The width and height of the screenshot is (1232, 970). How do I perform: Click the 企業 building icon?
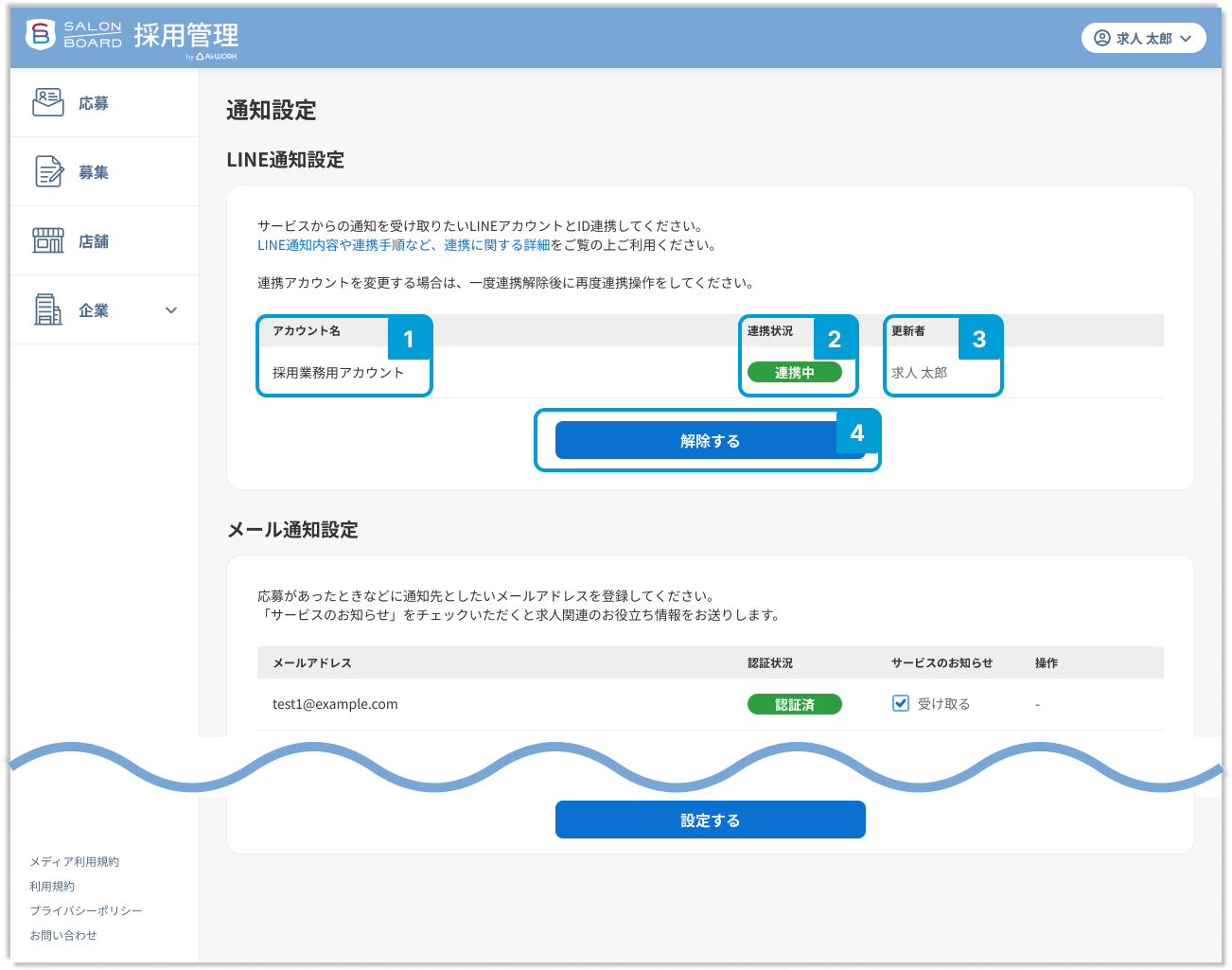[x=48, y=309]
